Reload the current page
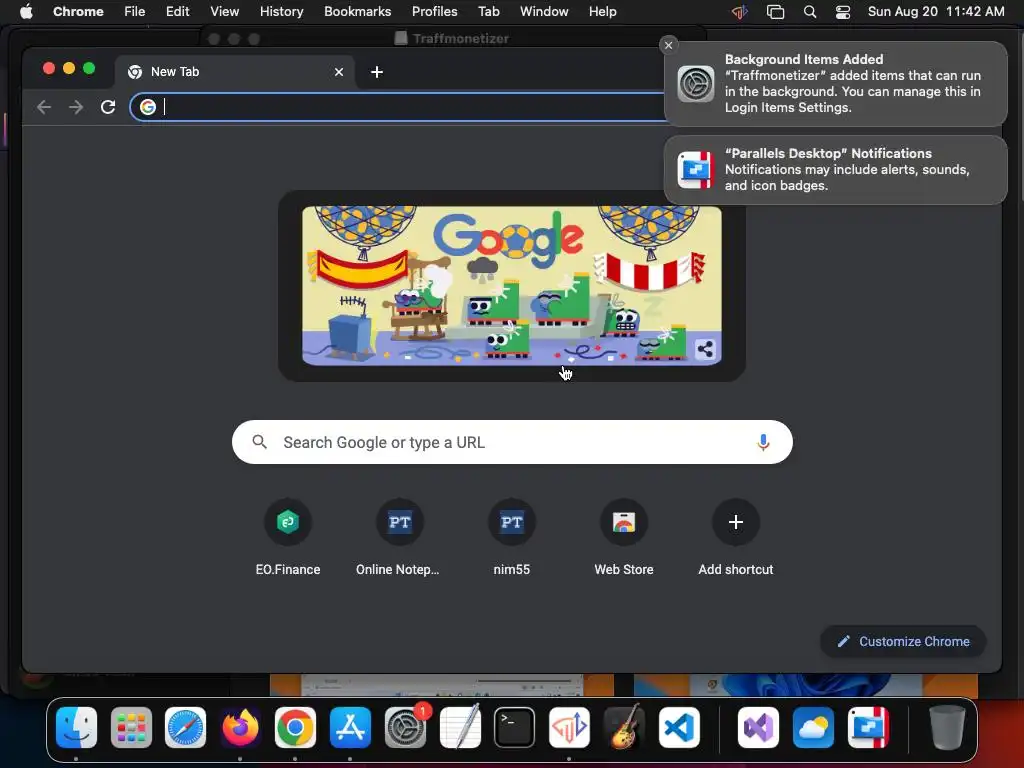Viewport: 1024px width, 768px height. point(108,106)
